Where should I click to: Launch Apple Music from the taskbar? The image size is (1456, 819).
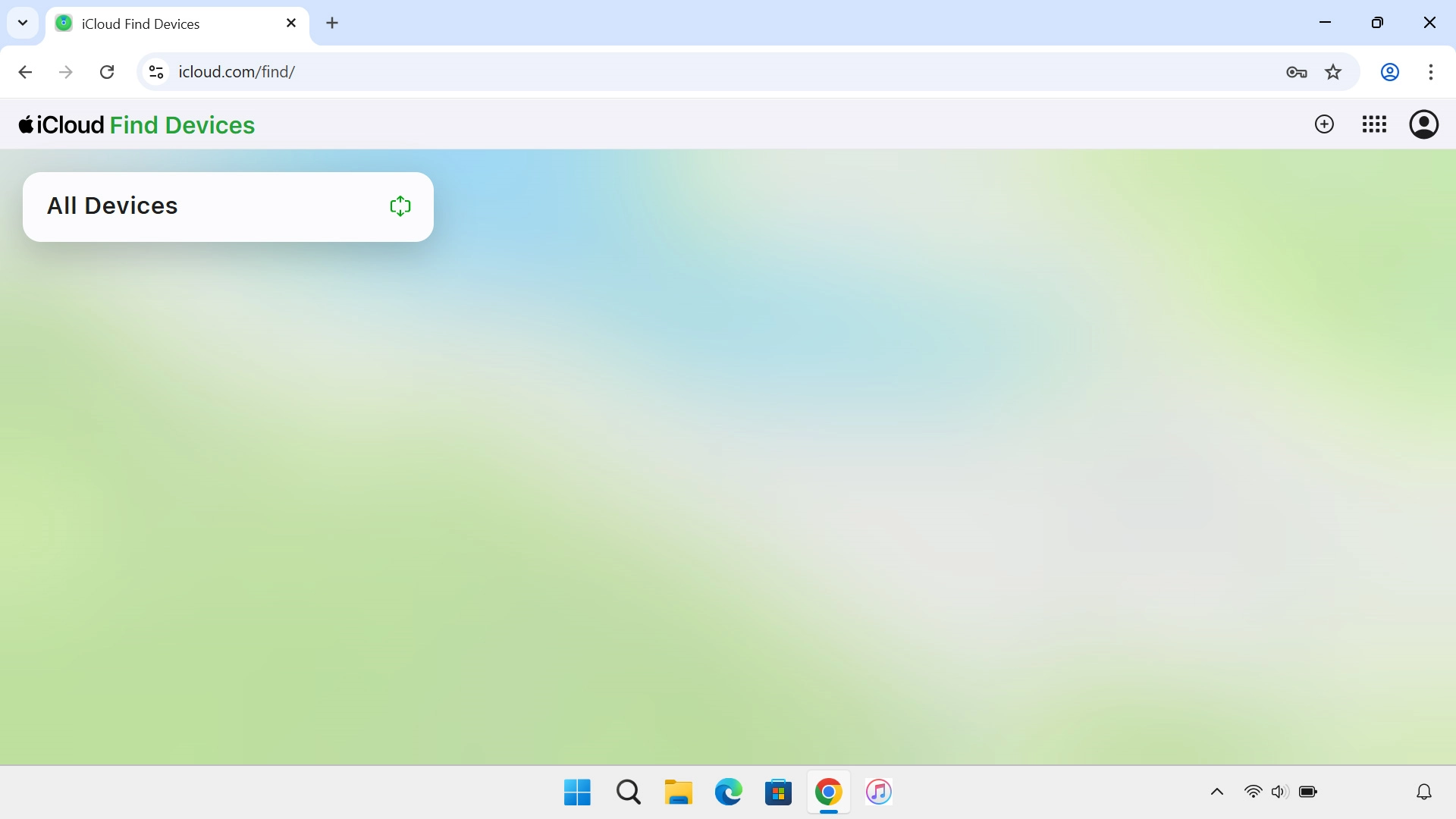click(878, 792)
